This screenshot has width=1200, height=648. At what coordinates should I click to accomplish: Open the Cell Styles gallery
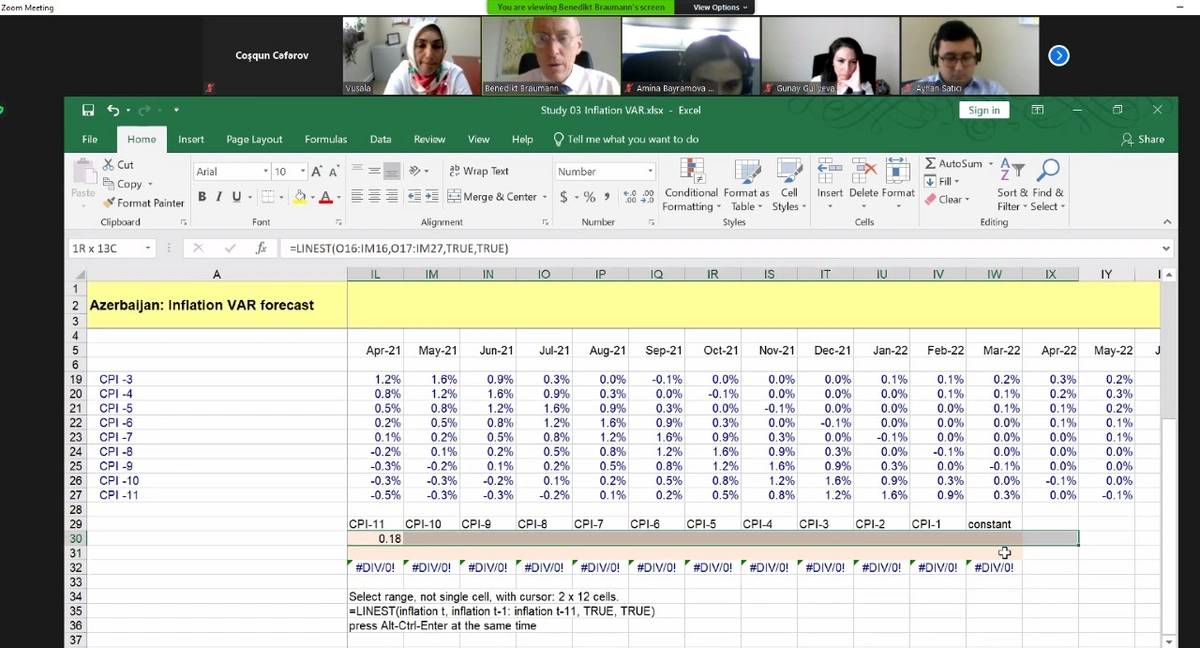(x=789, y=185)
